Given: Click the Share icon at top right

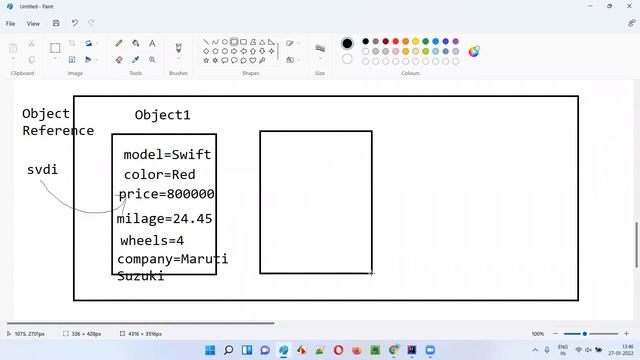Looking at the screenshot, I should [x=631, y=24].
